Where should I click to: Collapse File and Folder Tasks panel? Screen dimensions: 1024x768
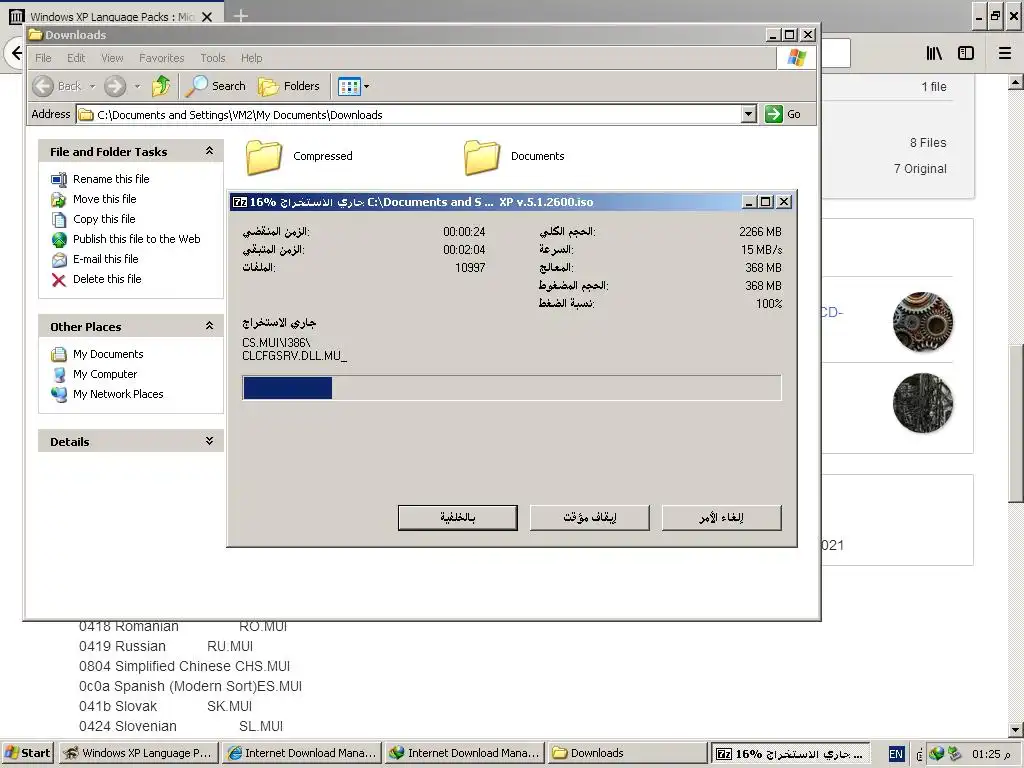(209, 151)
